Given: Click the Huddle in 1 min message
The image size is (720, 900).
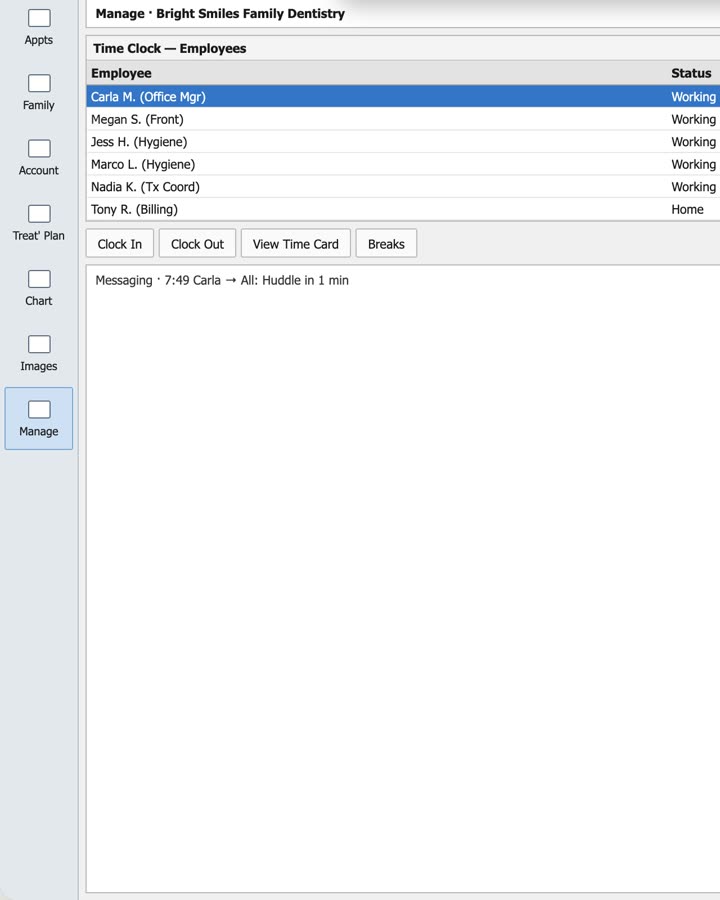Looking at the screenshot, I should click(x=222, y=280).
